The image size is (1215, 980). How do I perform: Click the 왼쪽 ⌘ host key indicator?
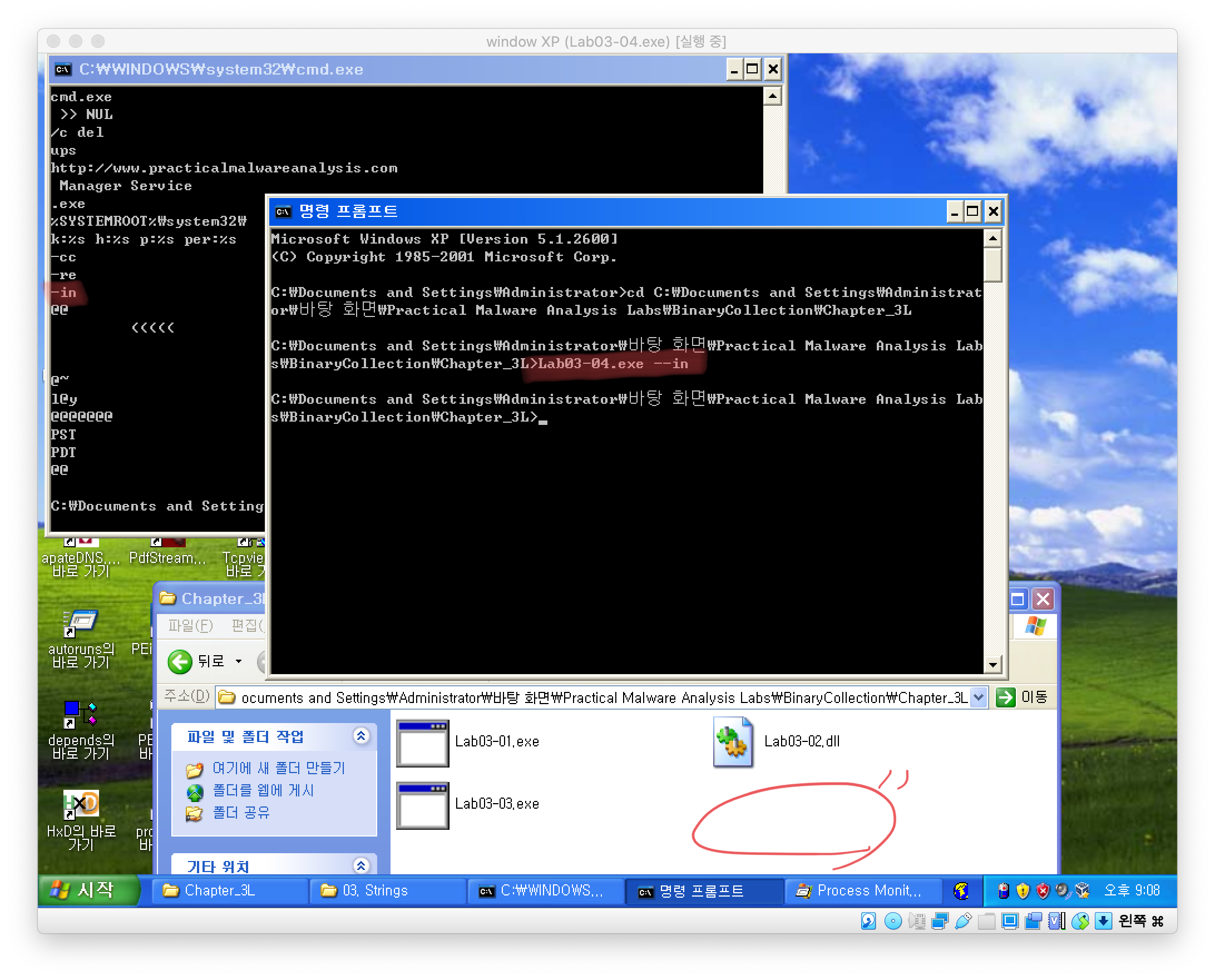click(1141, 921)
